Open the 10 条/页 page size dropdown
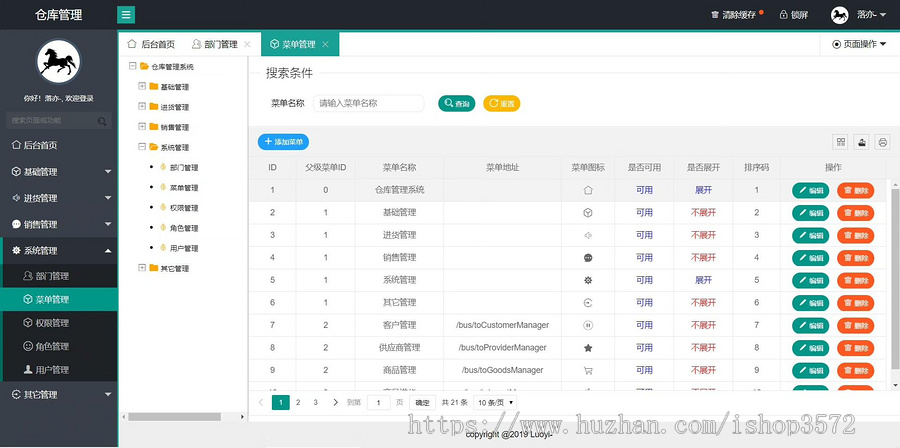 click(x=495, y=403)
